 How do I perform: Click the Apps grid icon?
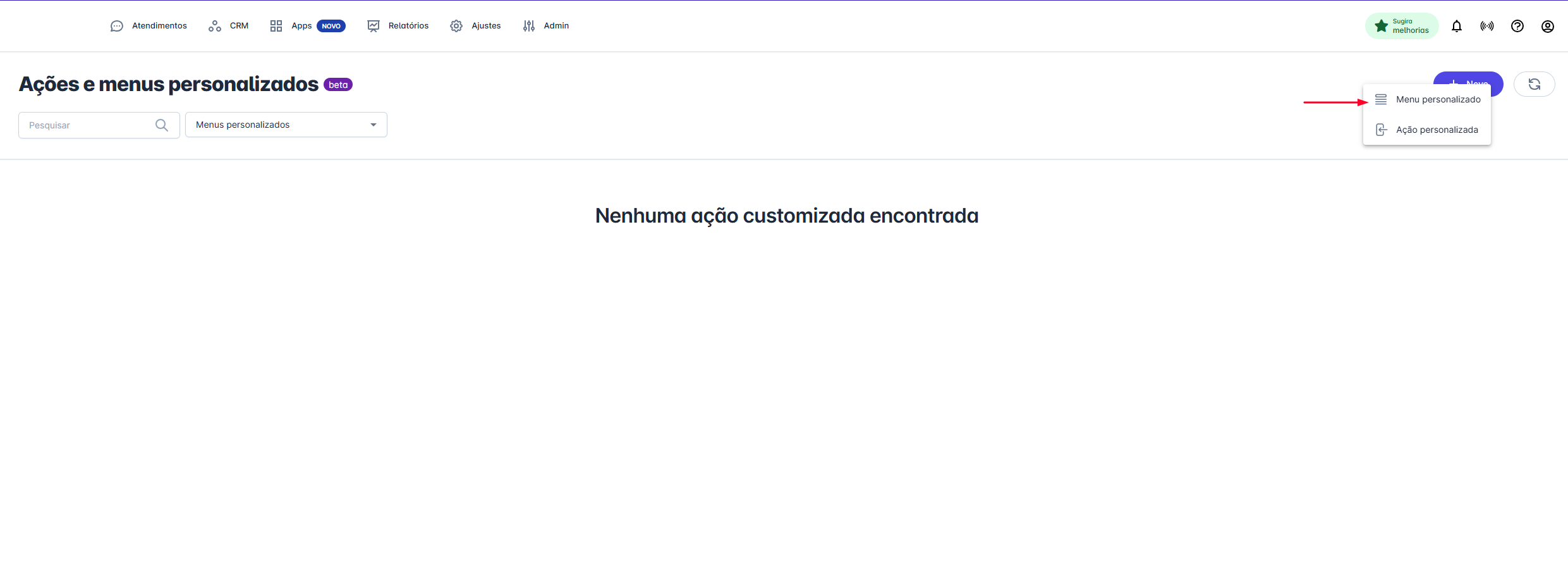tap(276, 26)
